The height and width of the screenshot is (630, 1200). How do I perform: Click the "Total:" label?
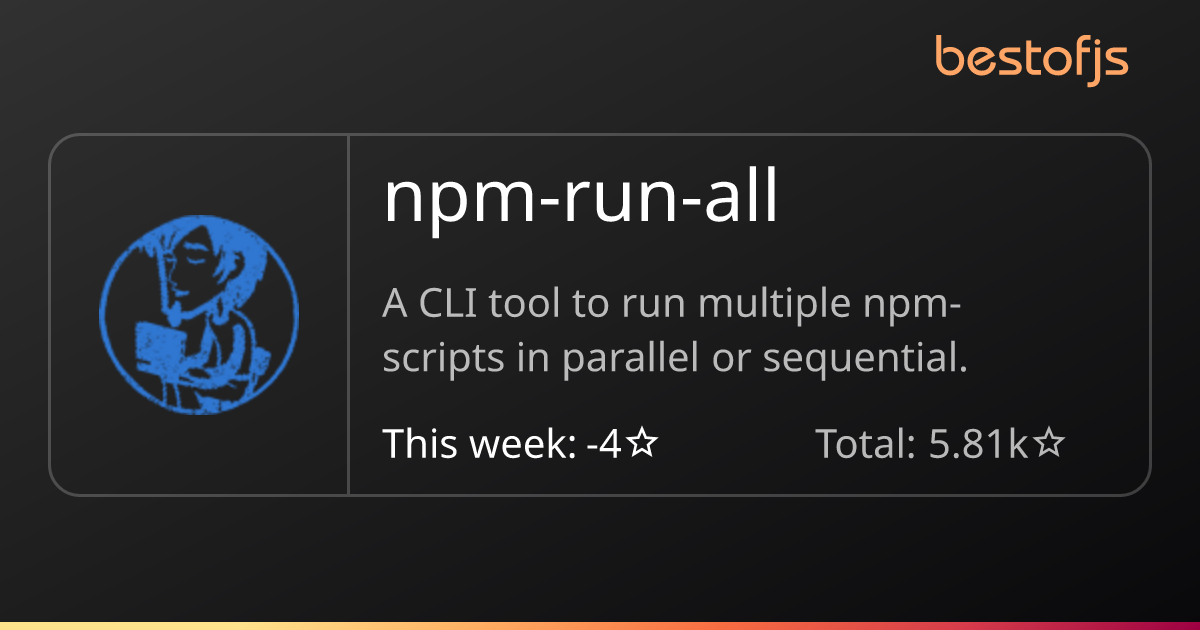coord(866,444)
